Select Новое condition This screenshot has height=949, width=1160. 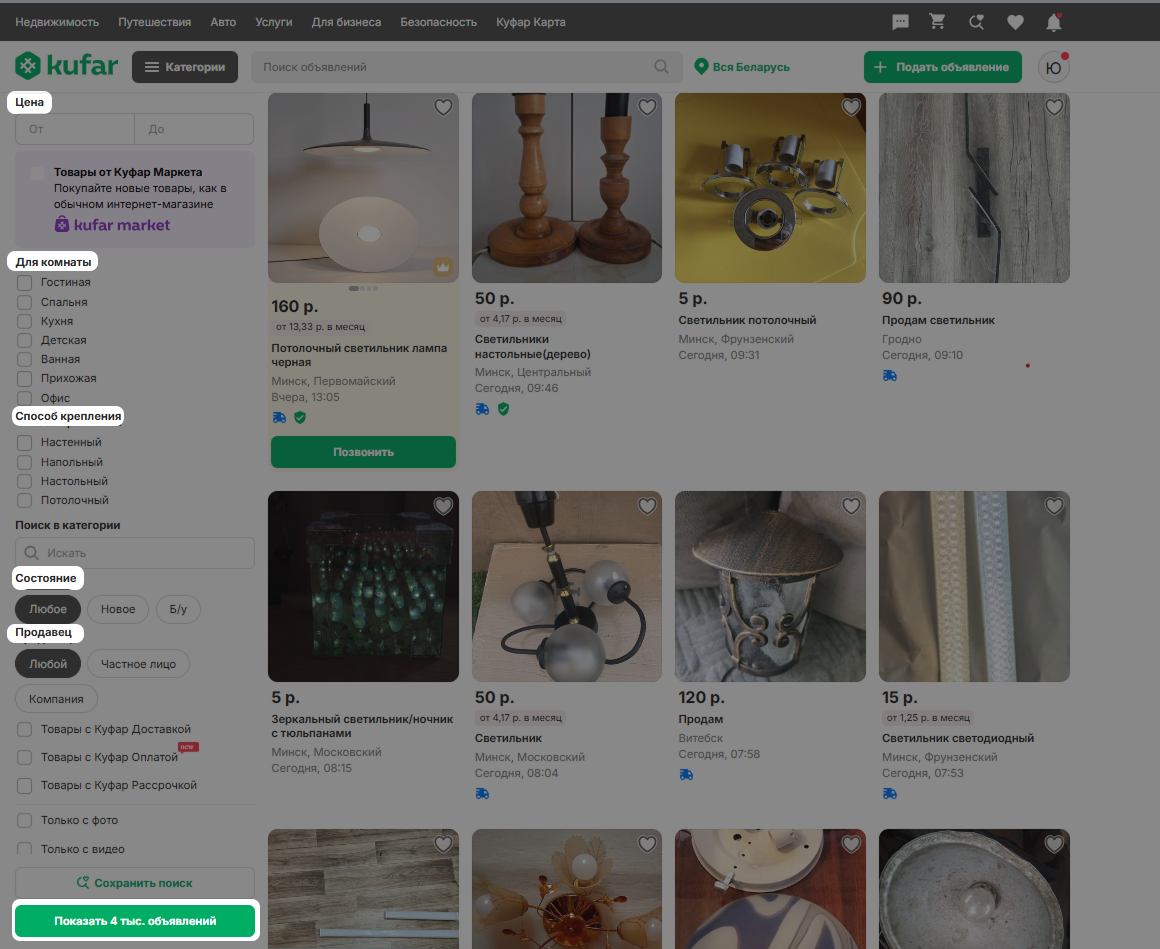point(118,609)
